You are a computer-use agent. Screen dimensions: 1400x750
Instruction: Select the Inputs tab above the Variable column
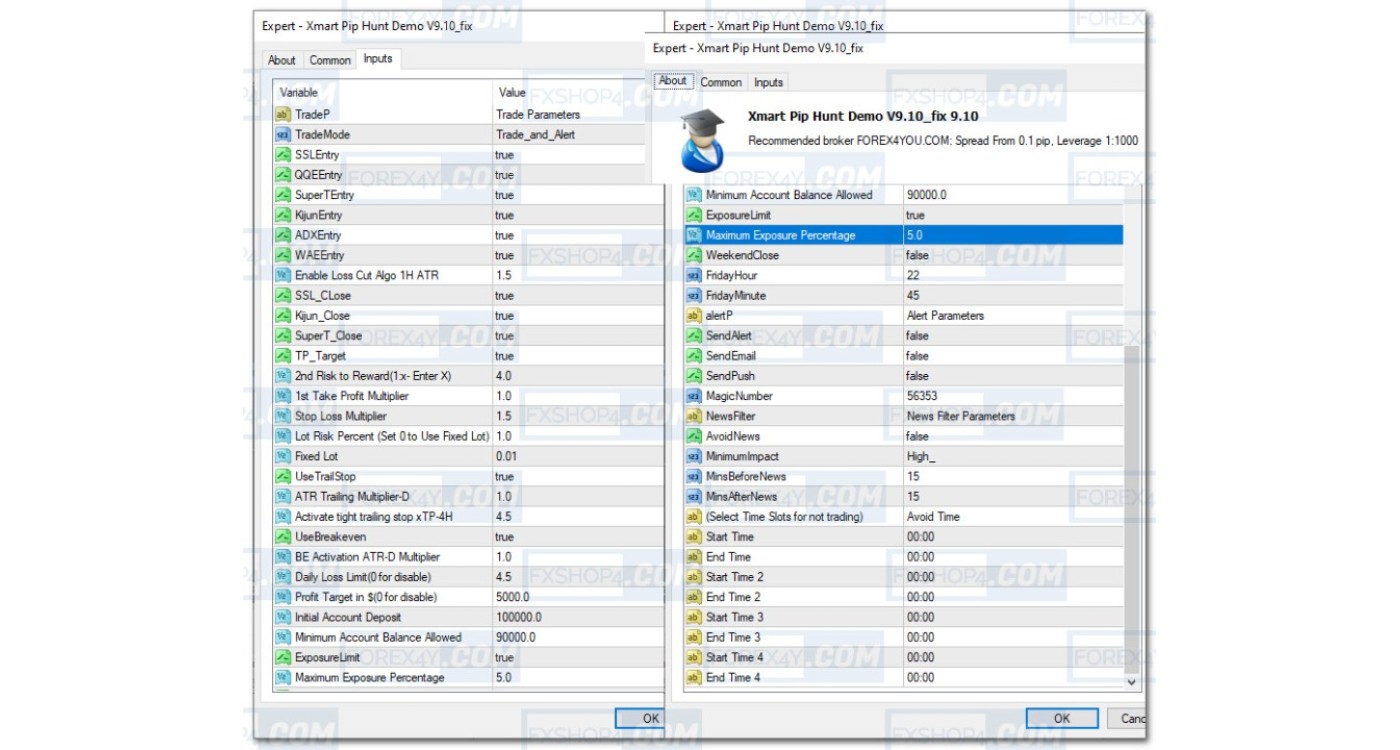coord(378,59)
